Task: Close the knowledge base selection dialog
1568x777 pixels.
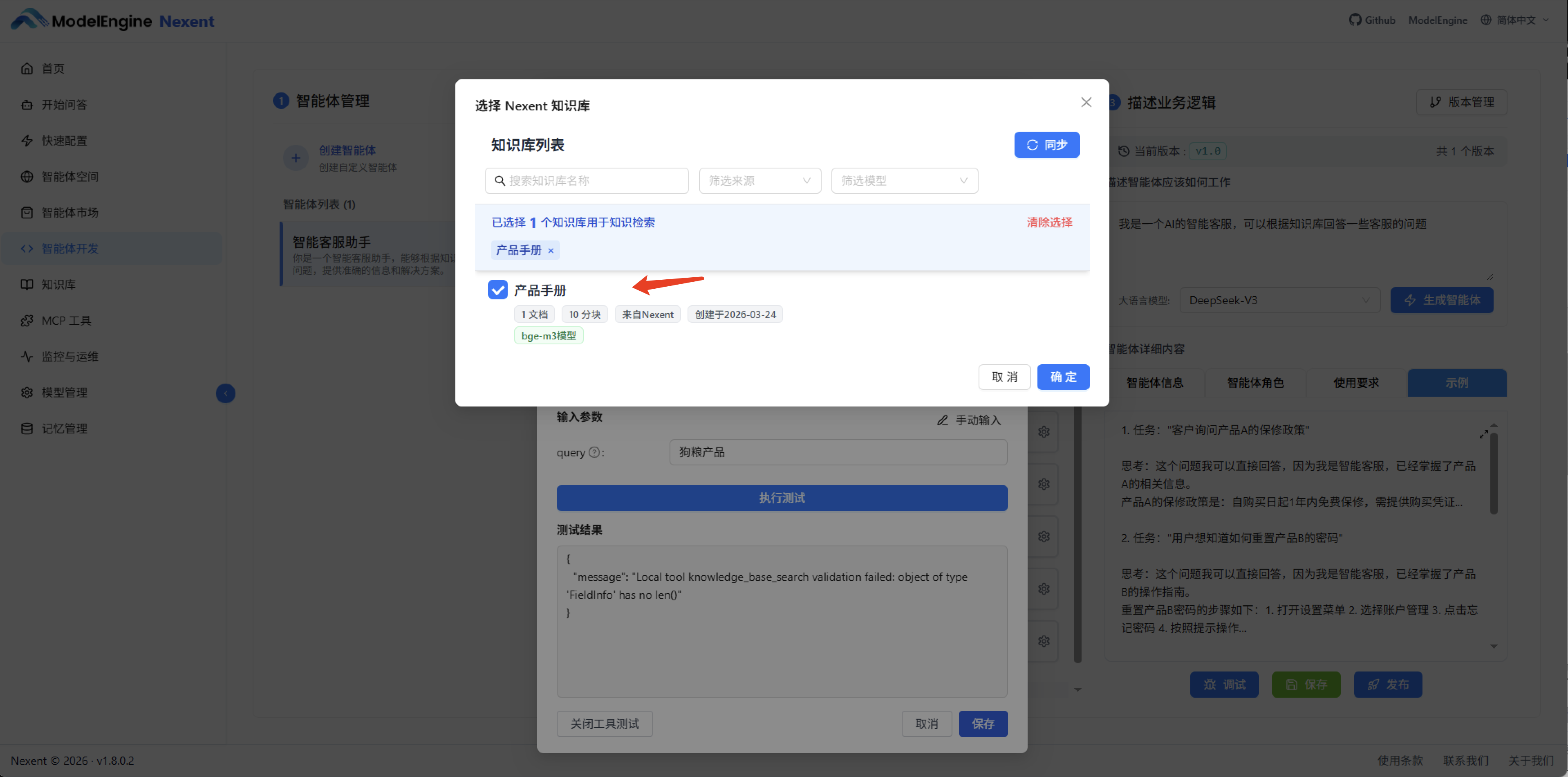Action: click(x=1086, y=102)
